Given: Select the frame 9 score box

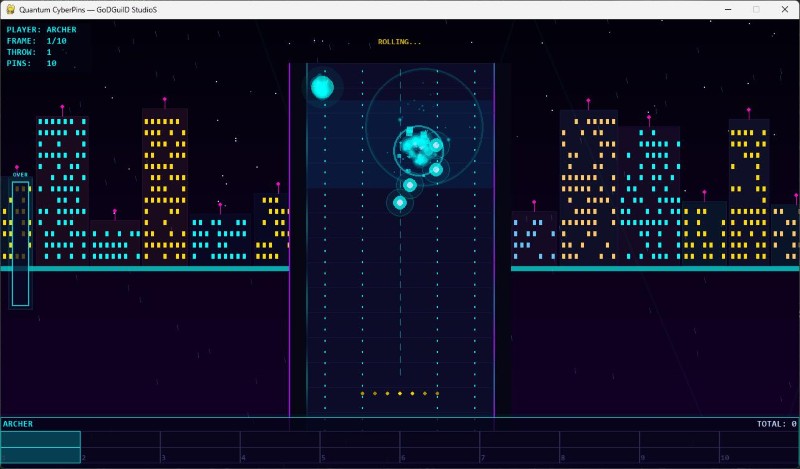Looking at the screenshot, I should tap(679, 447).
